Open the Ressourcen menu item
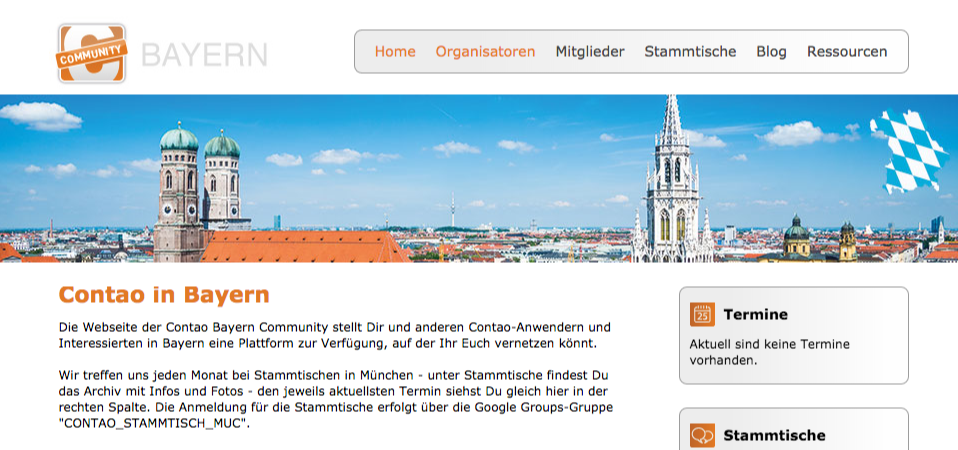 847,52
